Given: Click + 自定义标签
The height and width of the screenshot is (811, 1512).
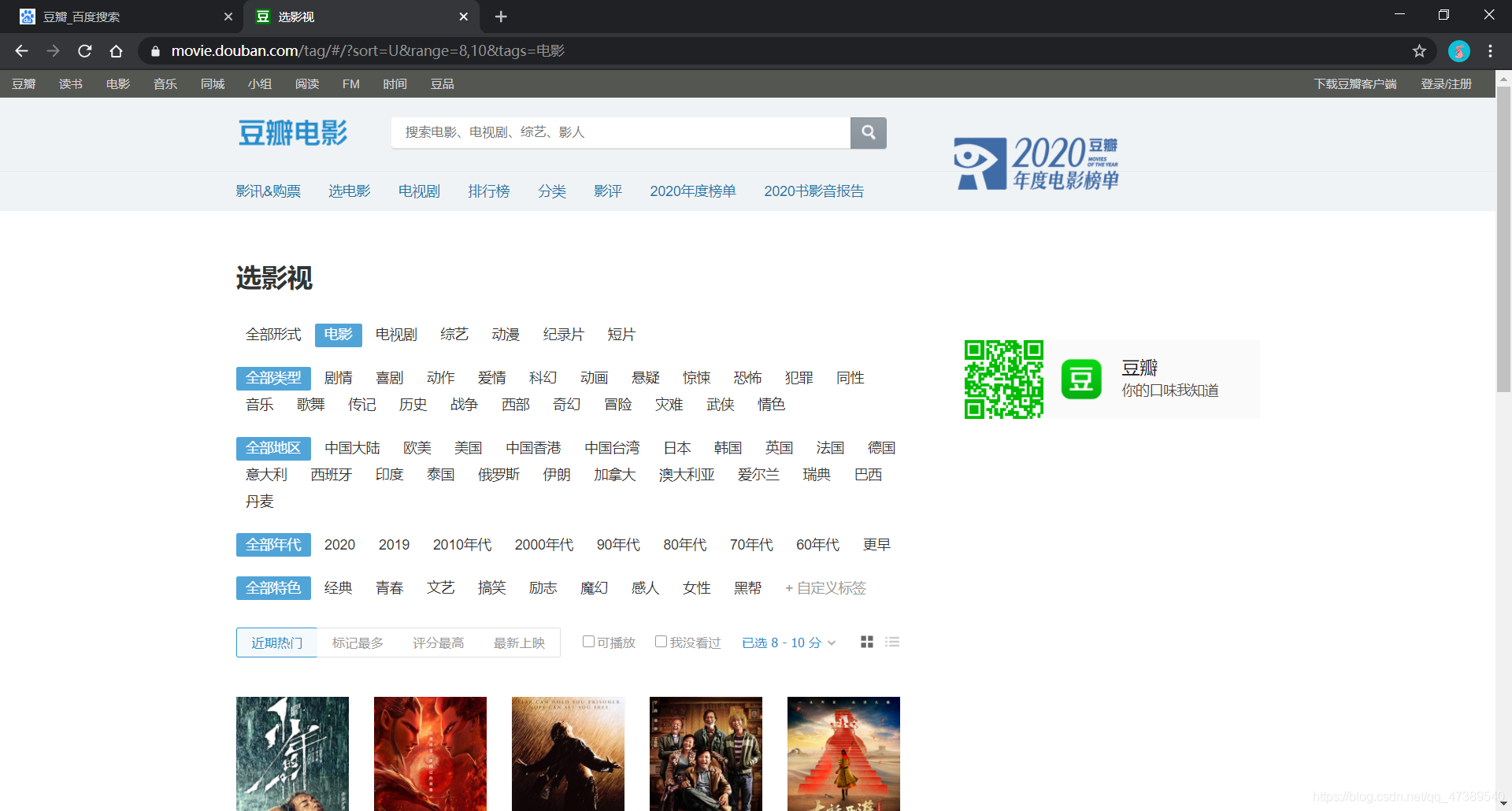Looking at the screenshot, I should pos(825,588).
